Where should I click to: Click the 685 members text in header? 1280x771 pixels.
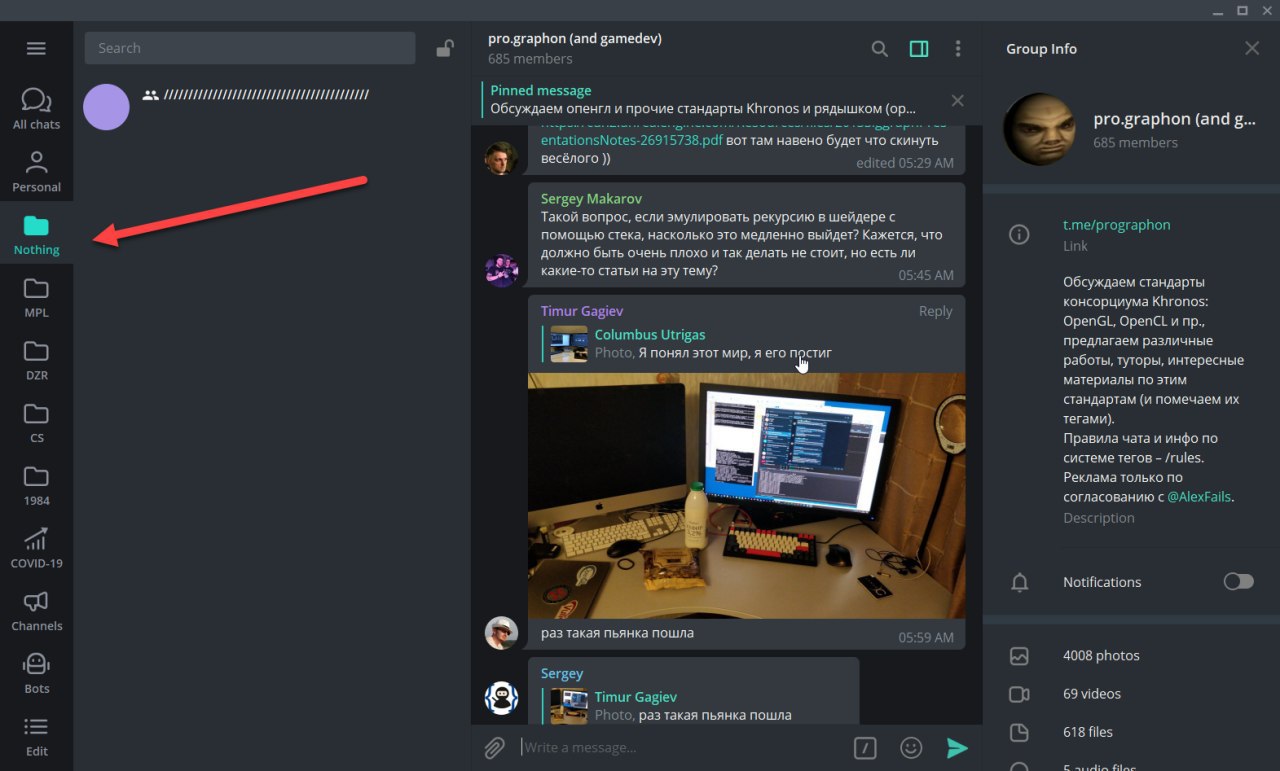[x=530, y=59]
